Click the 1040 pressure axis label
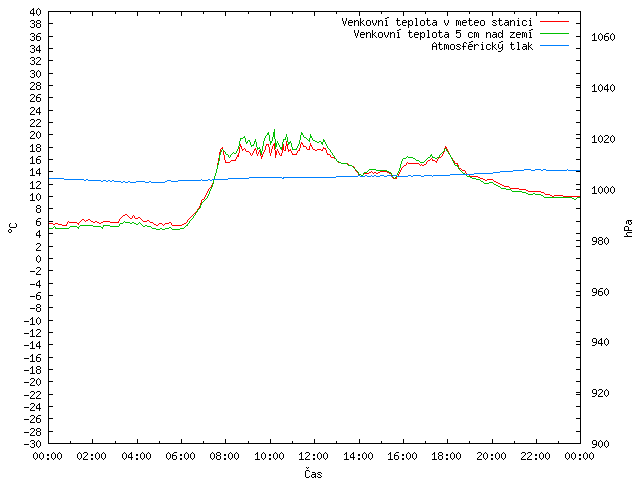This screenshot has width=640, height=480. [603, 88]
